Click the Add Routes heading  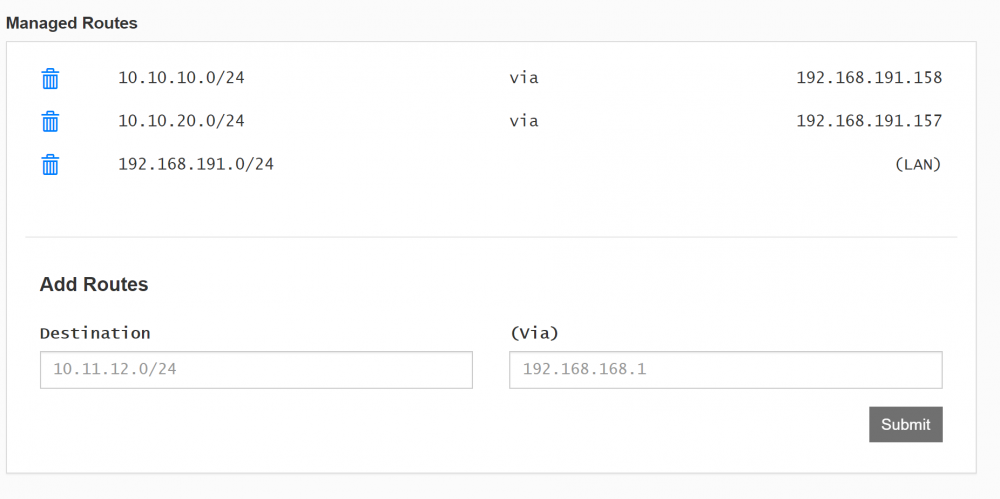pos(94,285)
